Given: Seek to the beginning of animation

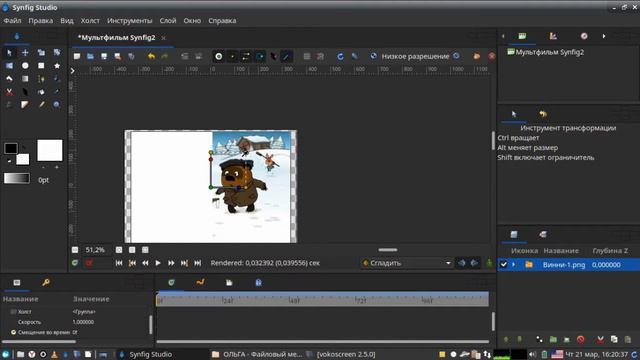Looking at the screenshot, I should [119, 263].
